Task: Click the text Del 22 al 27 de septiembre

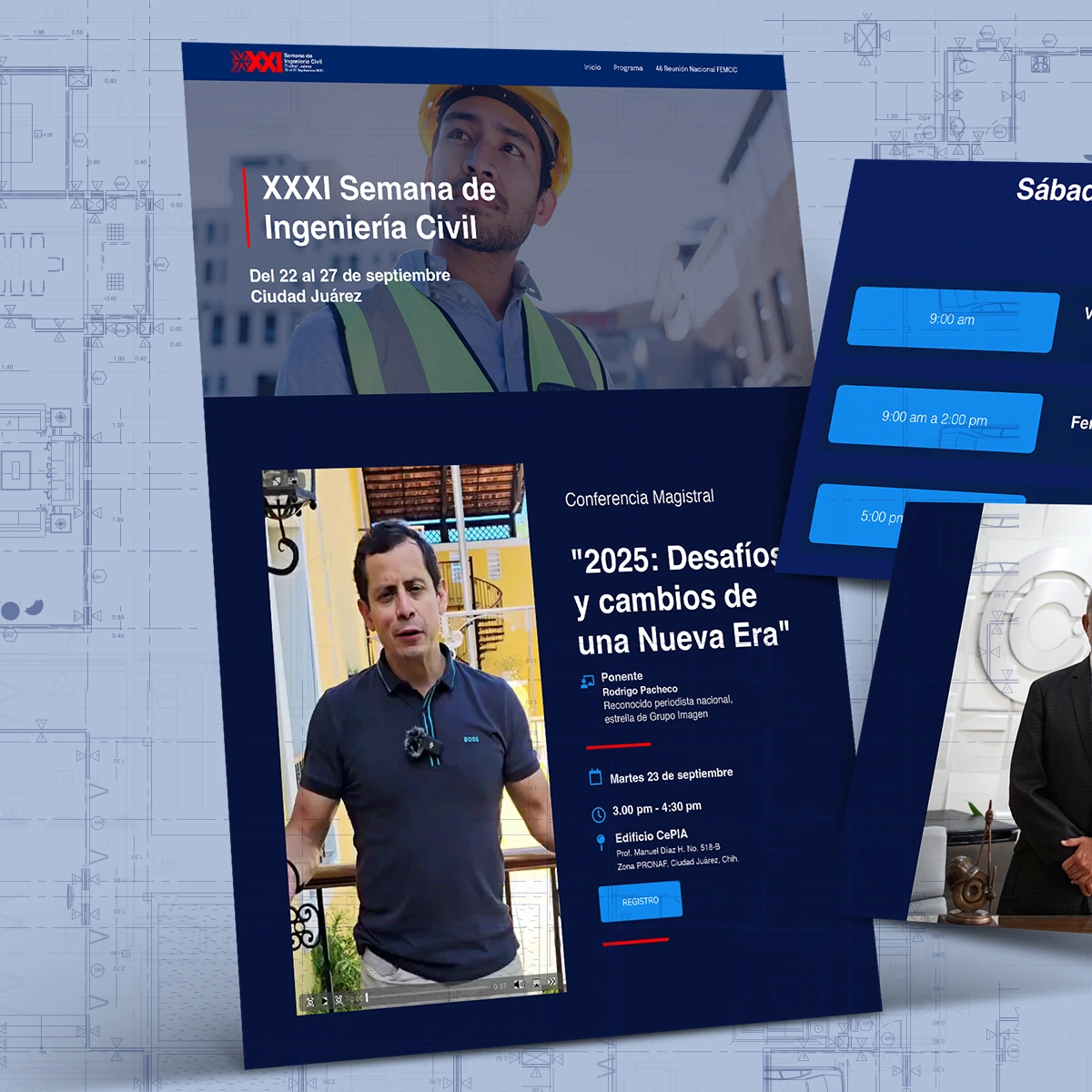Action: tap(350, 275)
